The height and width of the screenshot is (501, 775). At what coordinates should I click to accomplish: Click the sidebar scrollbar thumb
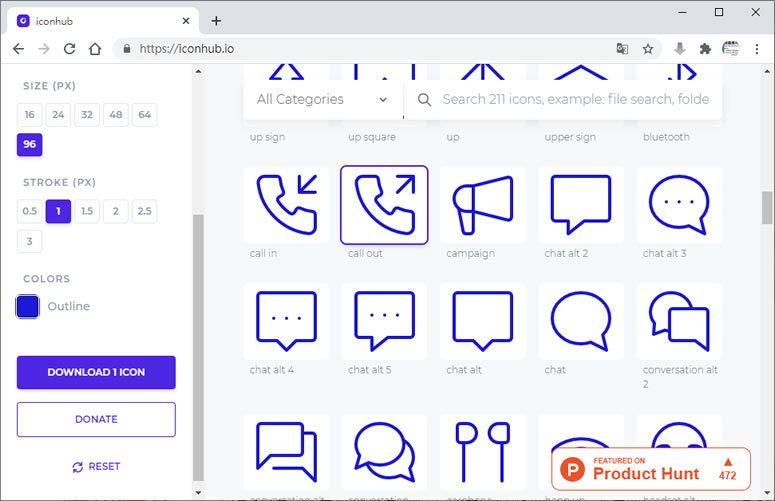click(198, 347)
